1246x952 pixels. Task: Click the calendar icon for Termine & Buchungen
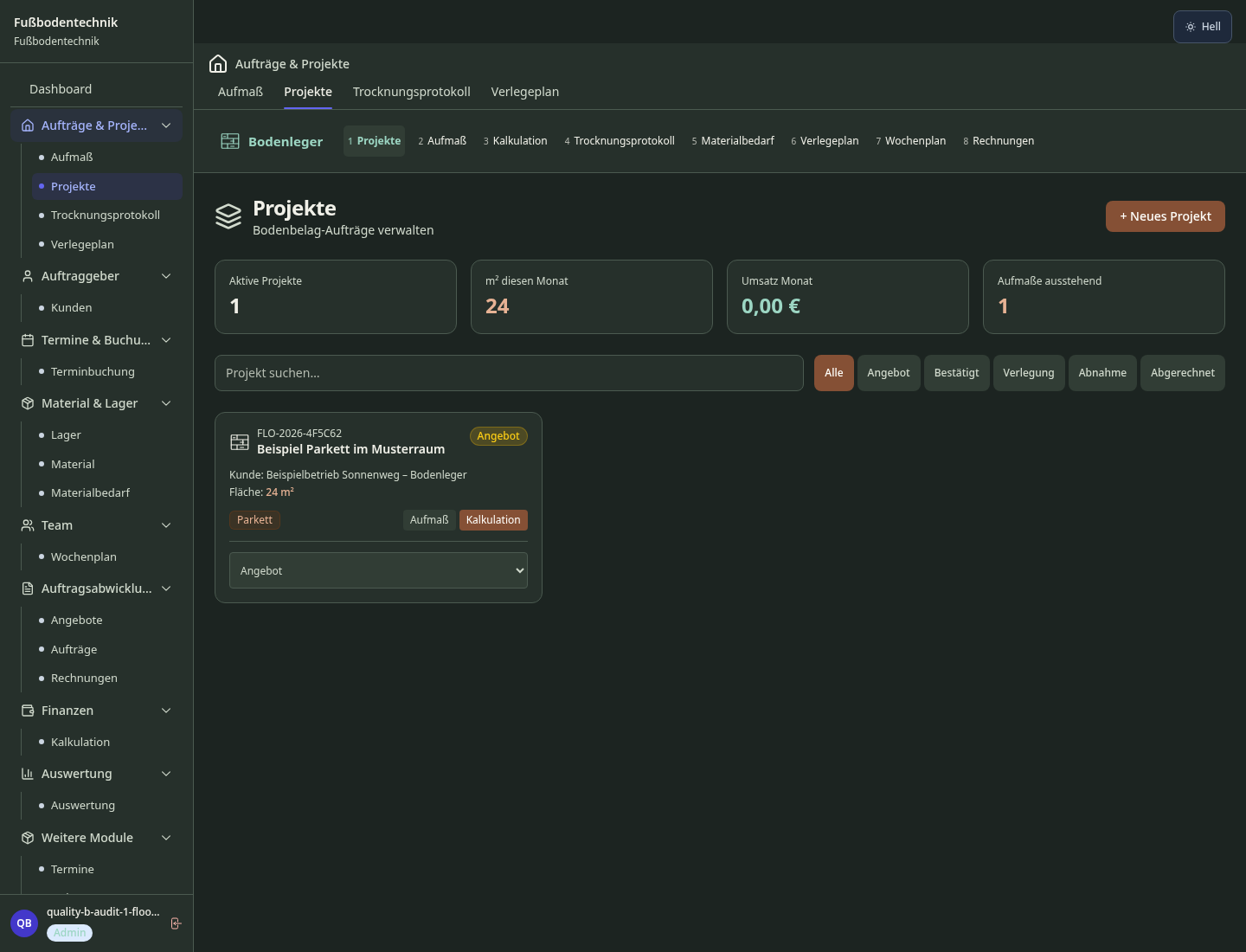(x=28, y=340)
